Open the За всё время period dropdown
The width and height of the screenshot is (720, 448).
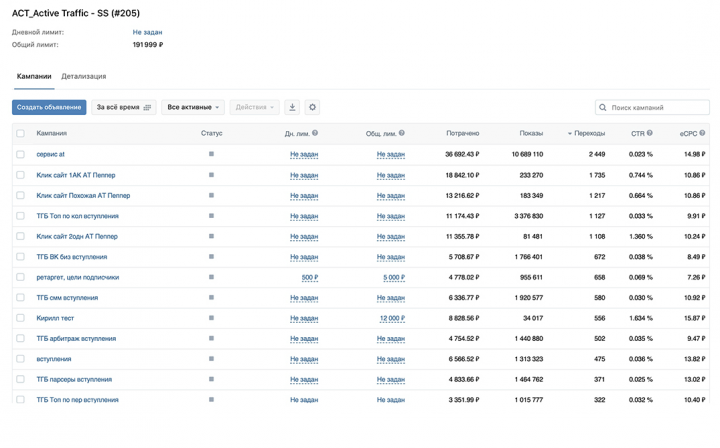[124, 107]
